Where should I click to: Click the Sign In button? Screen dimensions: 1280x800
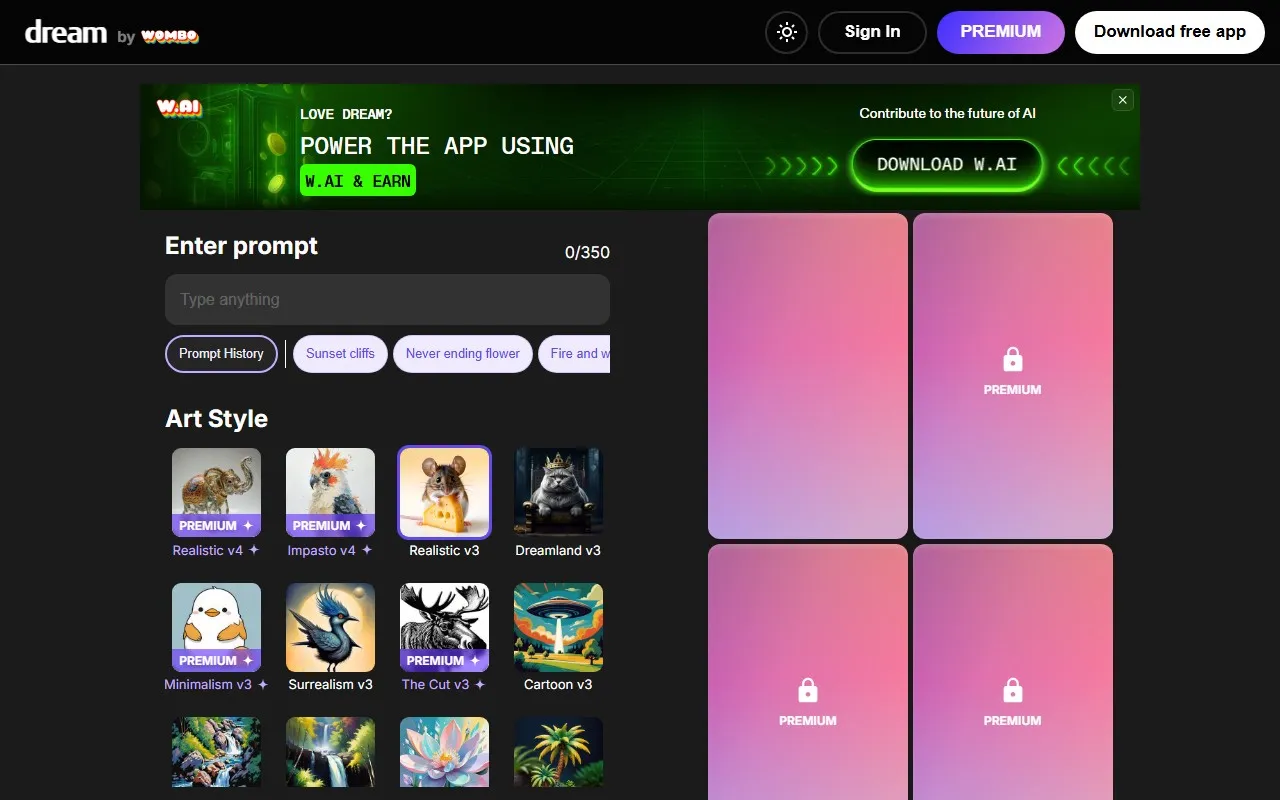(x=872, y=32)
